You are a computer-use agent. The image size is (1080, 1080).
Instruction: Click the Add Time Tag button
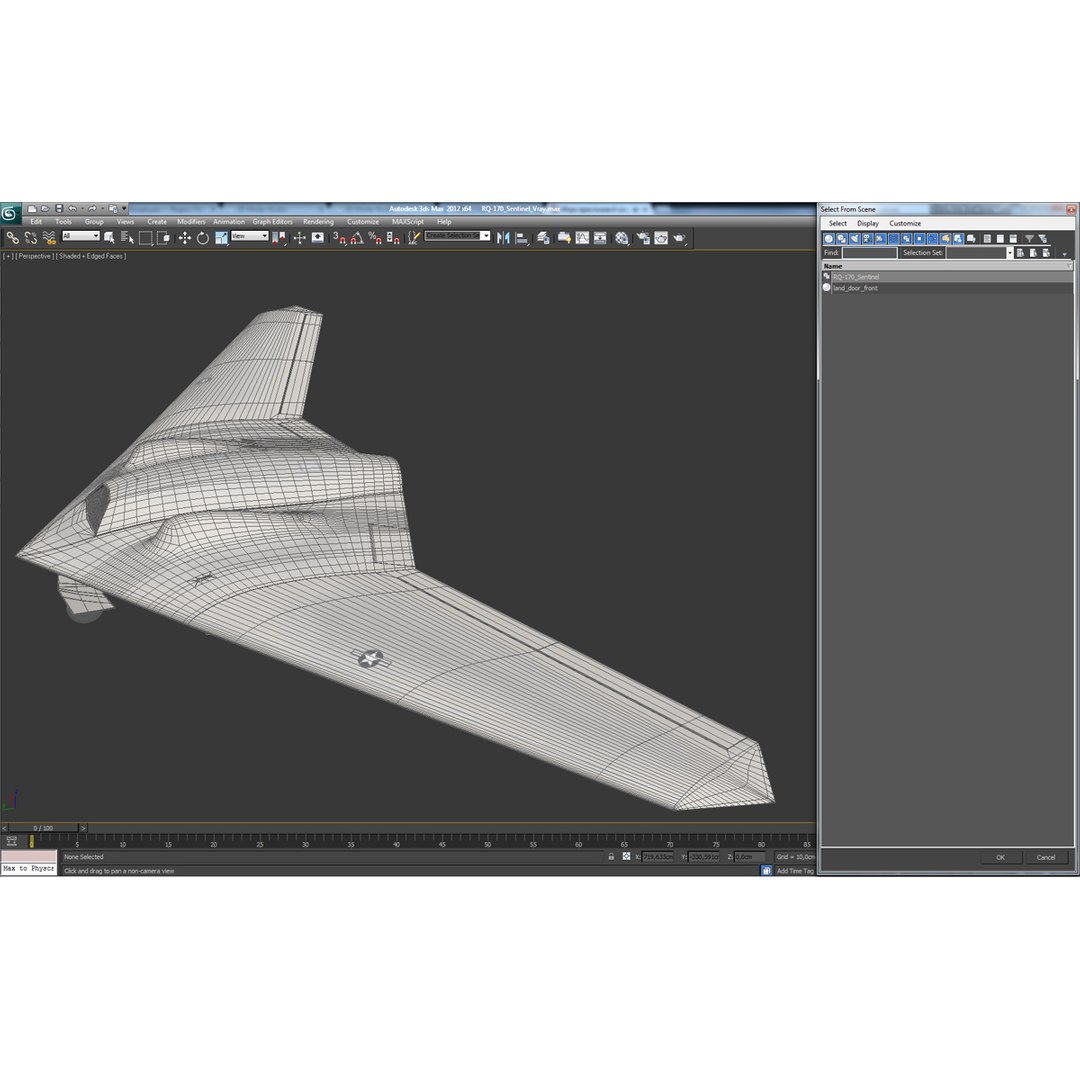point(795,871)
